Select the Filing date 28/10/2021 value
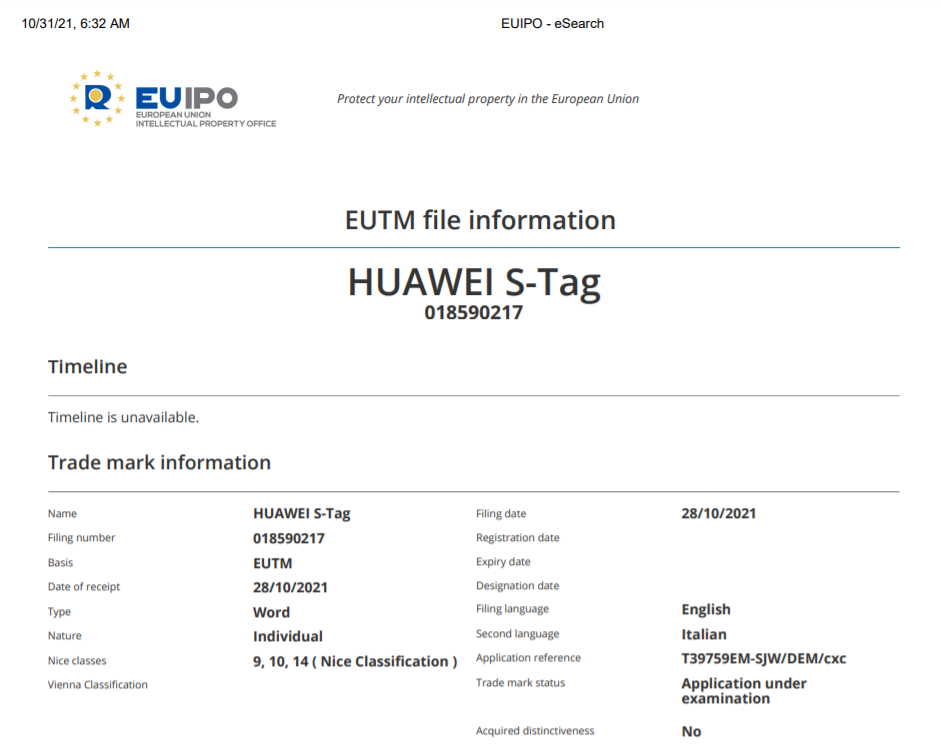Screen dimensions: 941x755 click(718, 513)
